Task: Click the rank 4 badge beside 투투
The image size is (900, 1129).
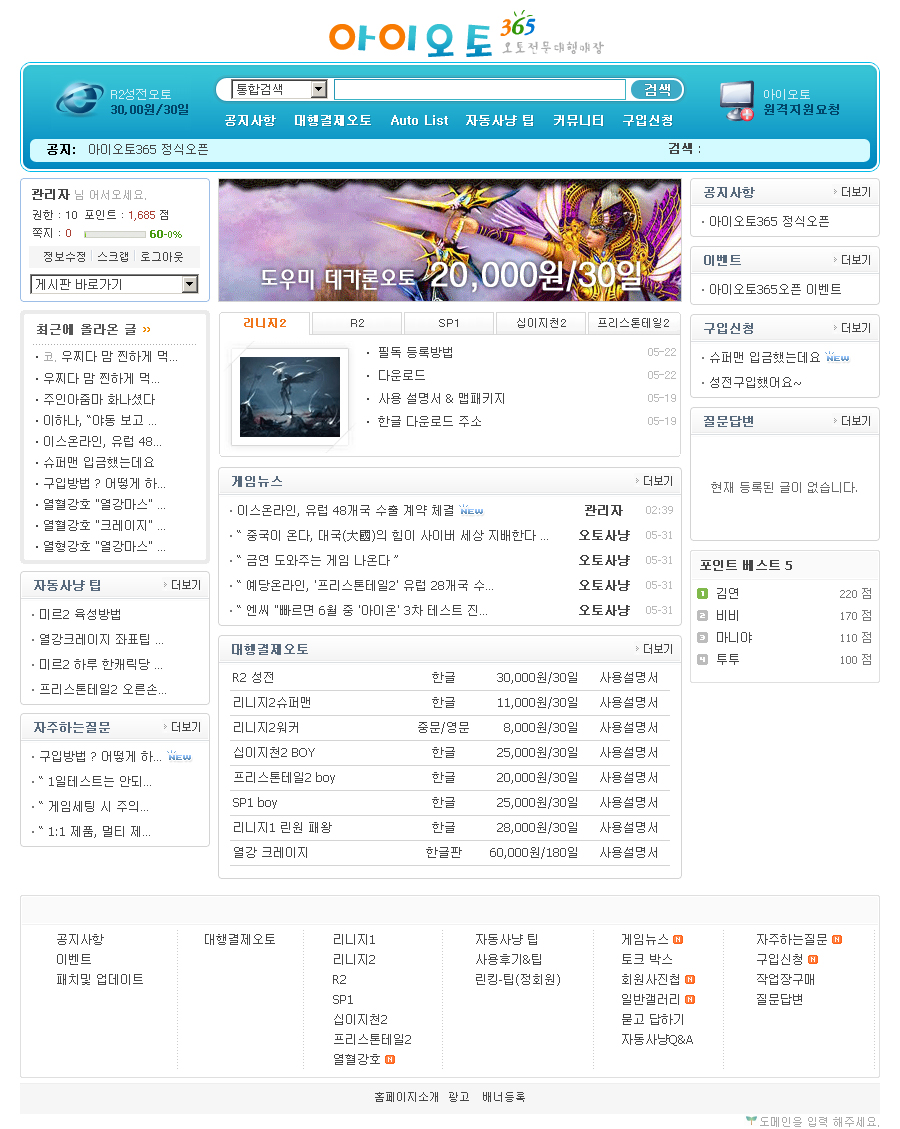Action: coord(703,659)
